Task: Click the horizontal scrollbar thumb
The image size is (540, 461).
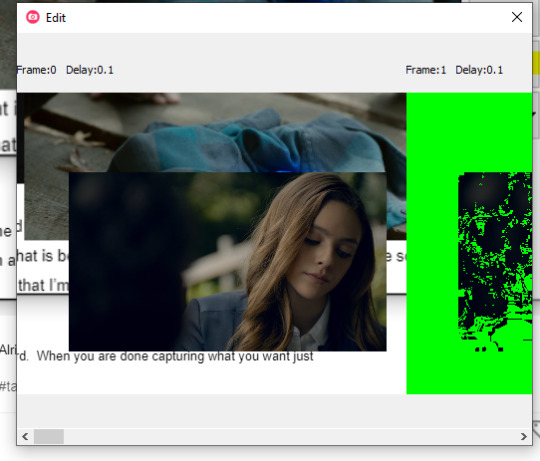Action: pyautogui.click(x=49, y=437)
